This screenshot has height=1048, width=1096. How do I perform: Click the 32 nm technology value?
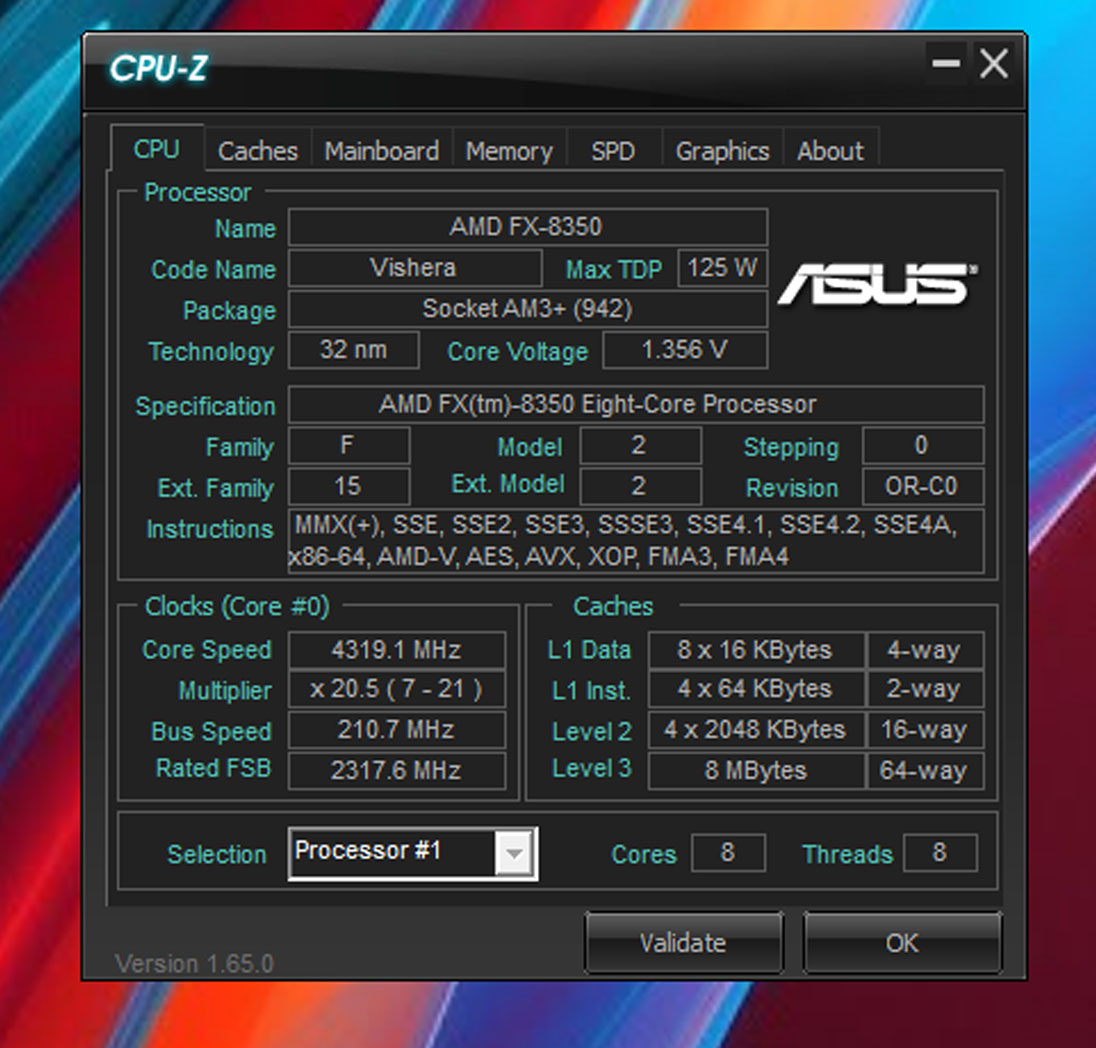(353, 350)
